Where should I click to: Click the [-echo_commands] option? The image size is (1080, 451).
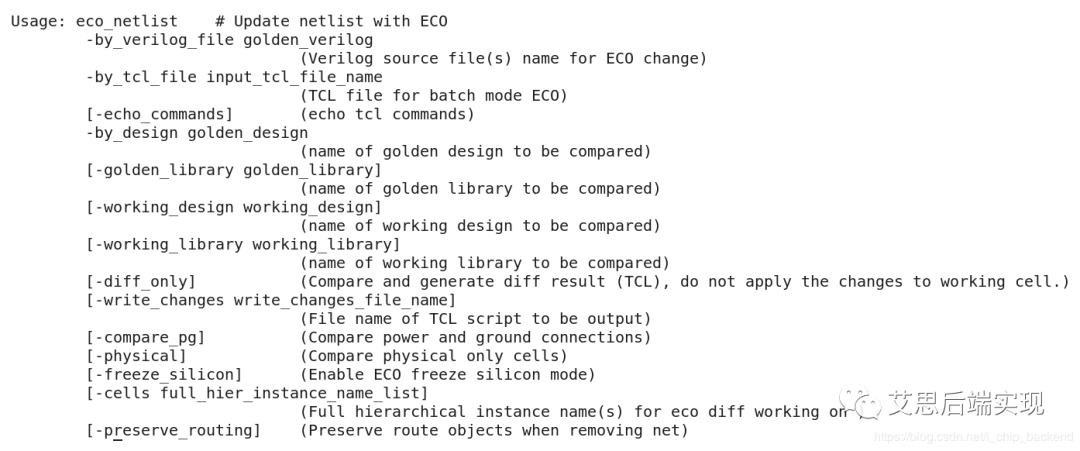[x=159, y=114]
